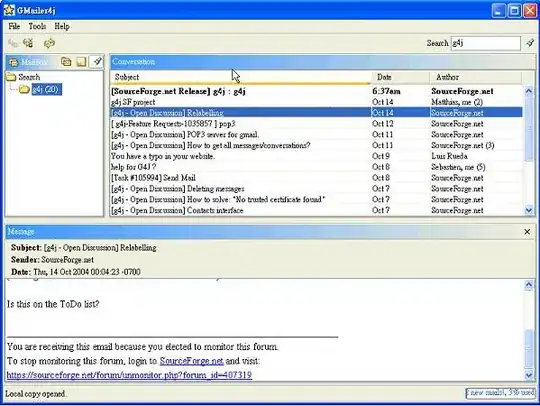The image size is (540, 406).
Task: Sort the list by the Author column header
Action: click(x=476, y=77)
